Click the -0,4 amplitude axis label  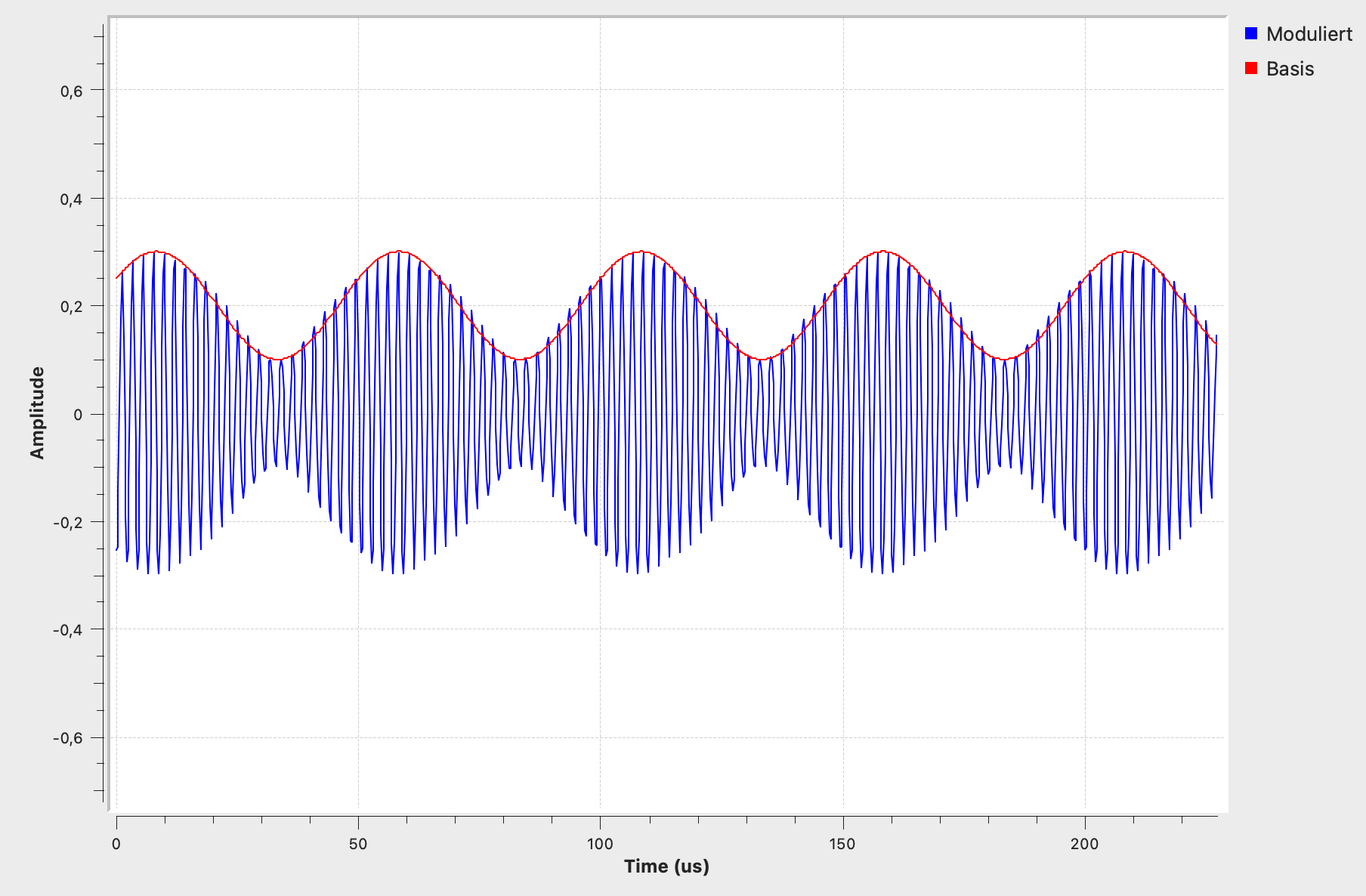68,630
